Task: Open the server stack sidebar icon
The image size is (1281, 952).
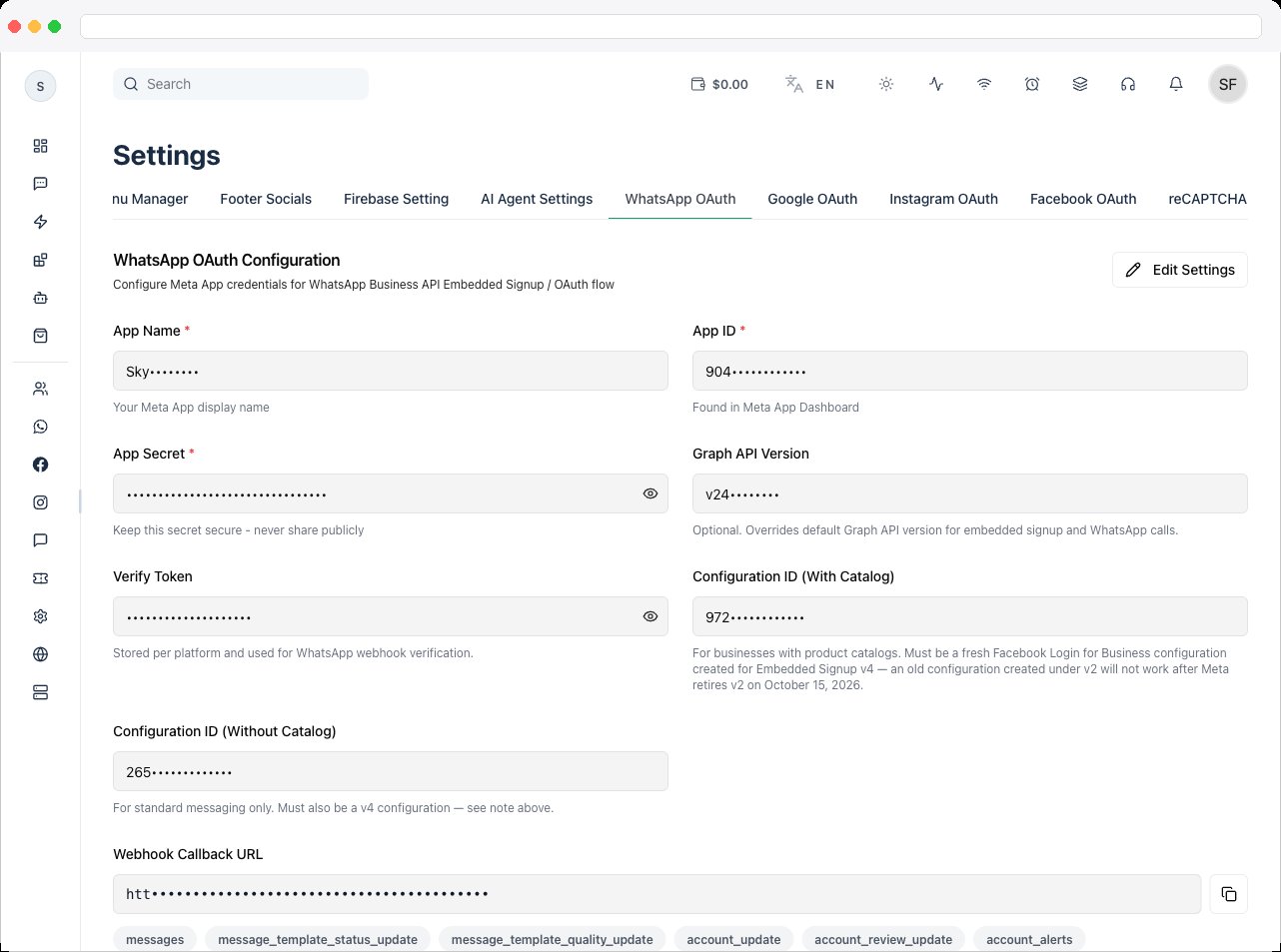Action: (40, 692)
